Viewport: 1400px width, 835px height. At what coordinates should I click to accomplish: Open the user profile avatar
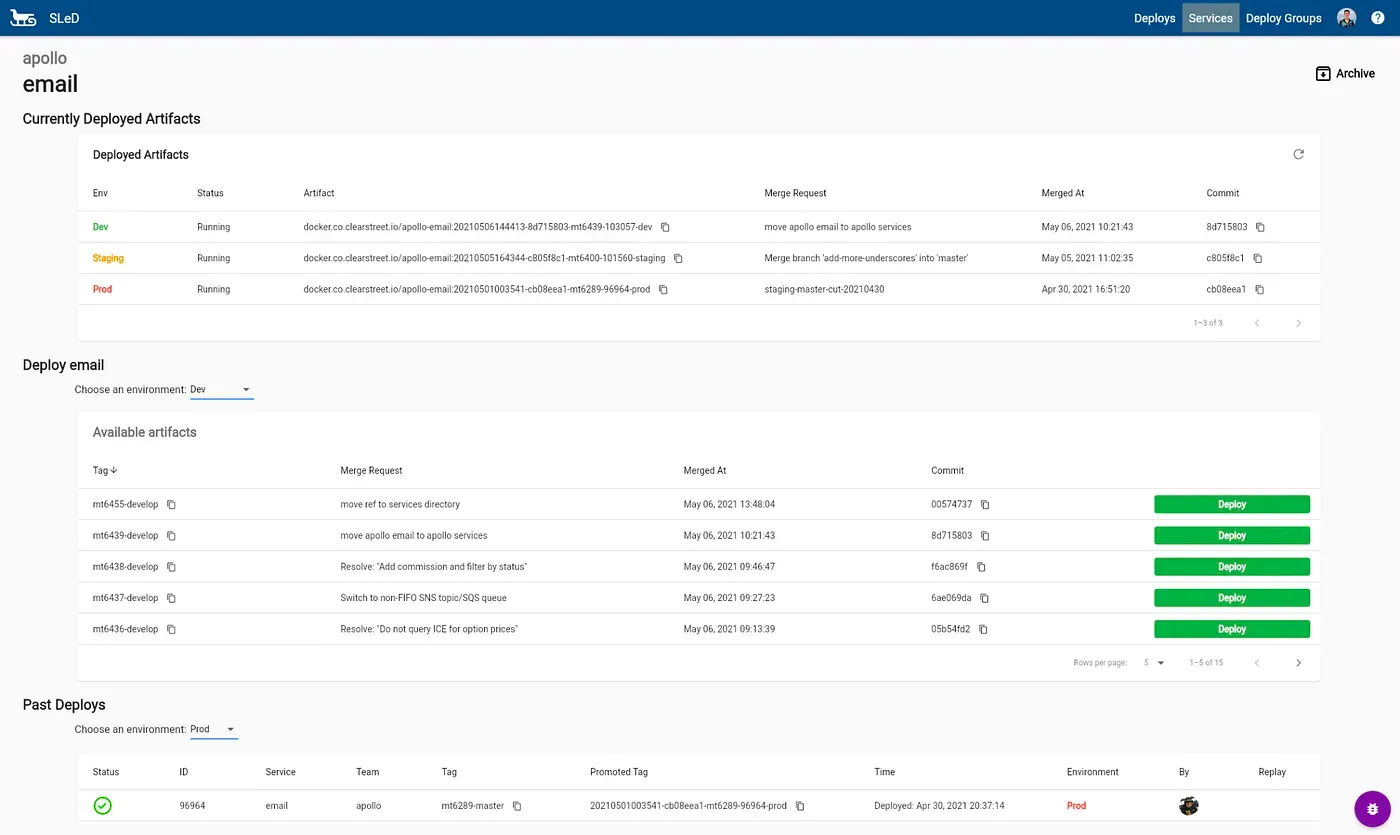click(x=1346, y=18)
